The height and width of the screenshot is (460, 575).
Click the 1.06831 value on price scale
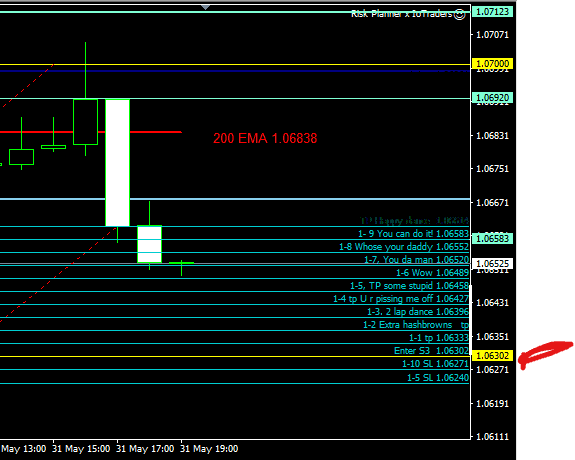[x=492, y=135]
